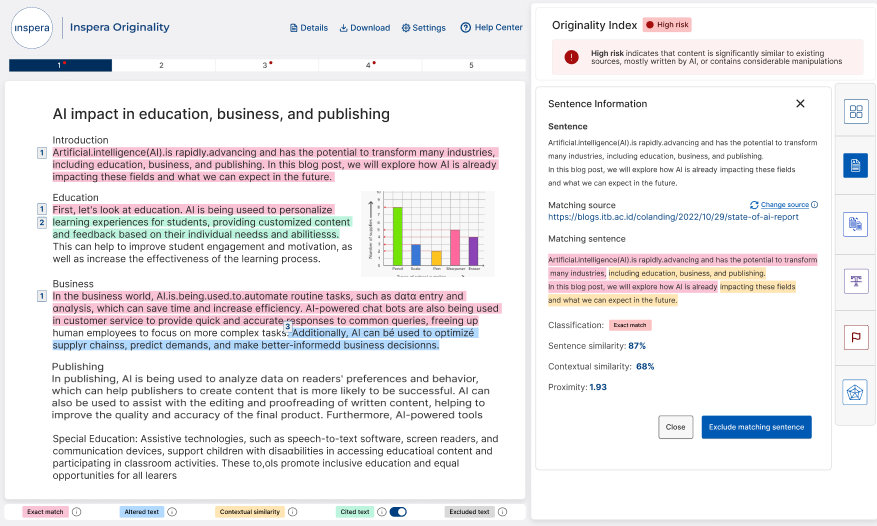Click the Contextual similarity legend label
The height and width of the screenshot is (526, 877).
click(249, 511)
